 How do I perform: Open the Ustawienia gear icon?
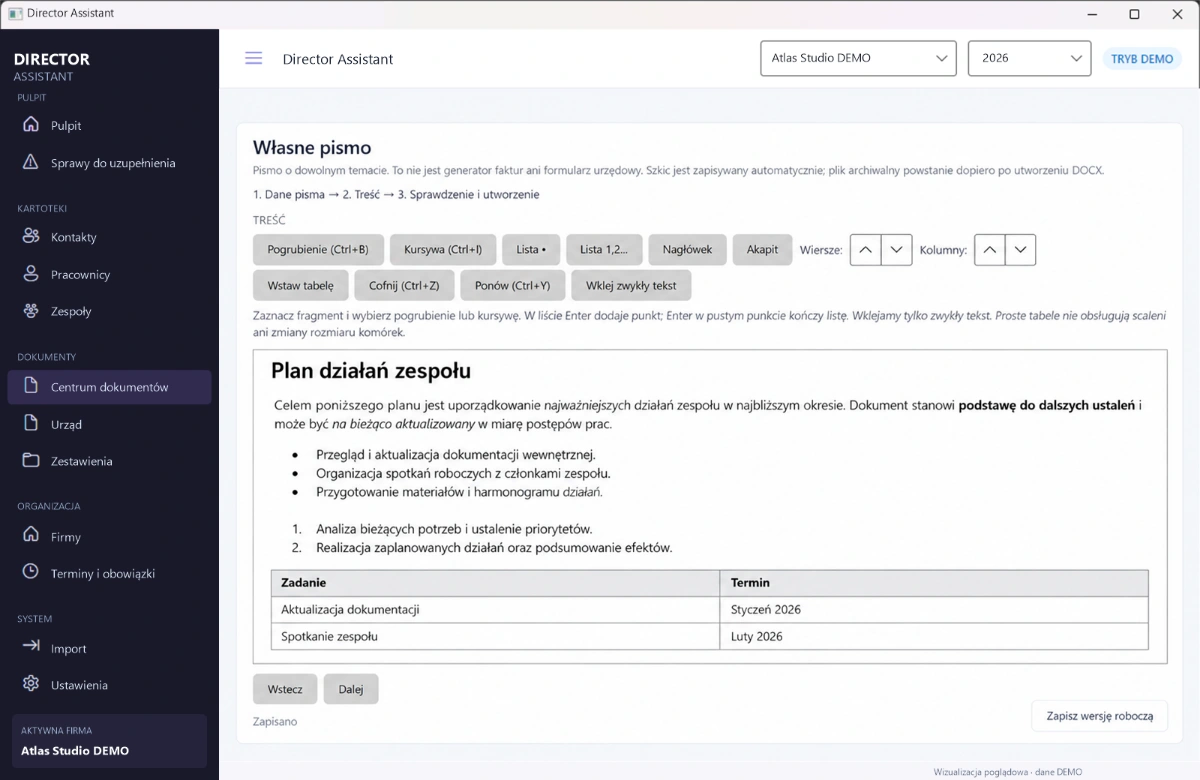click(x=31, y=684)
